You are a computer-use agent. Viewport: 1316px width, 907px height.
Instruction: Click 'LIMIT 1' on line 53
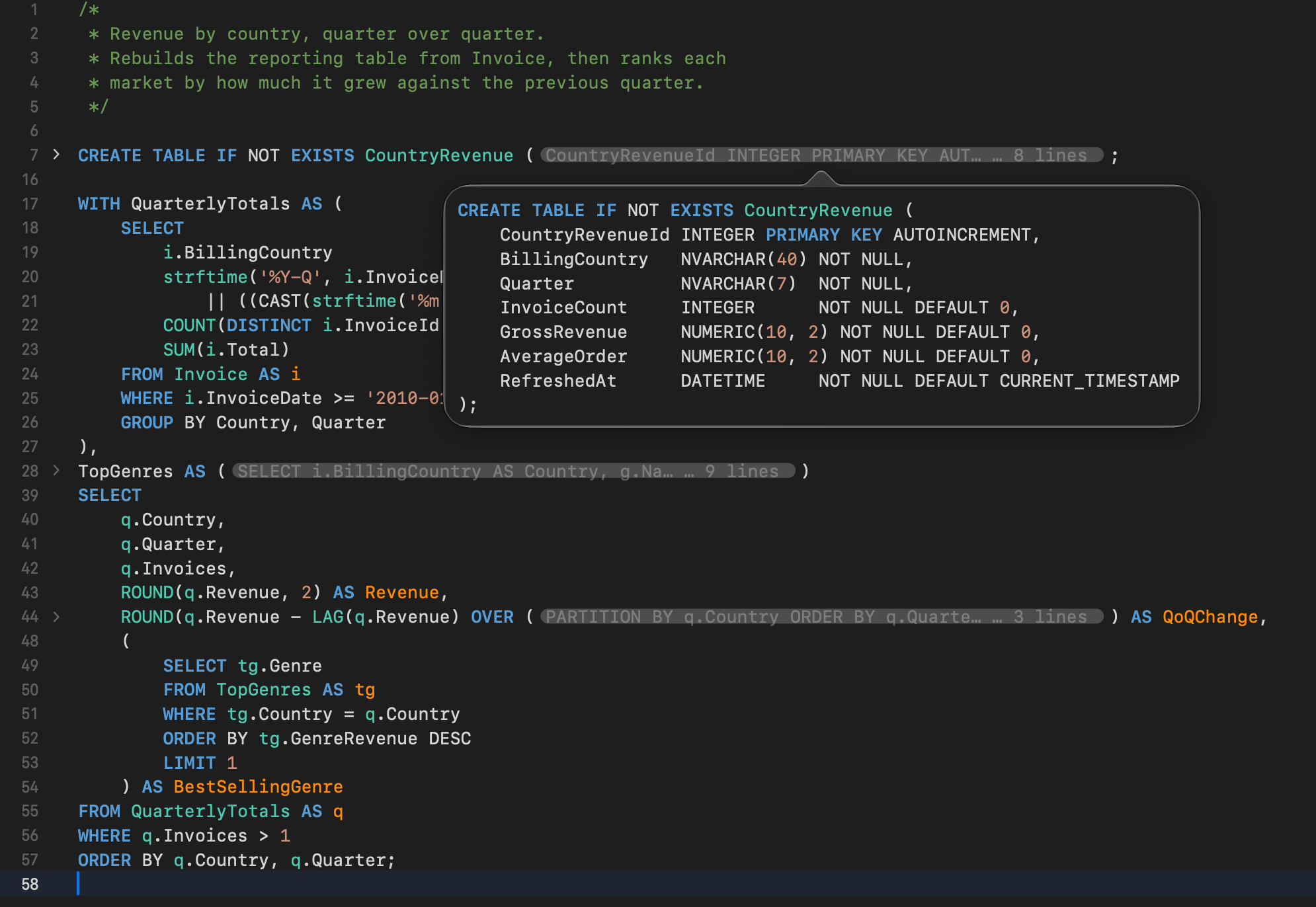pyautogui.click(x=200, y=763)
